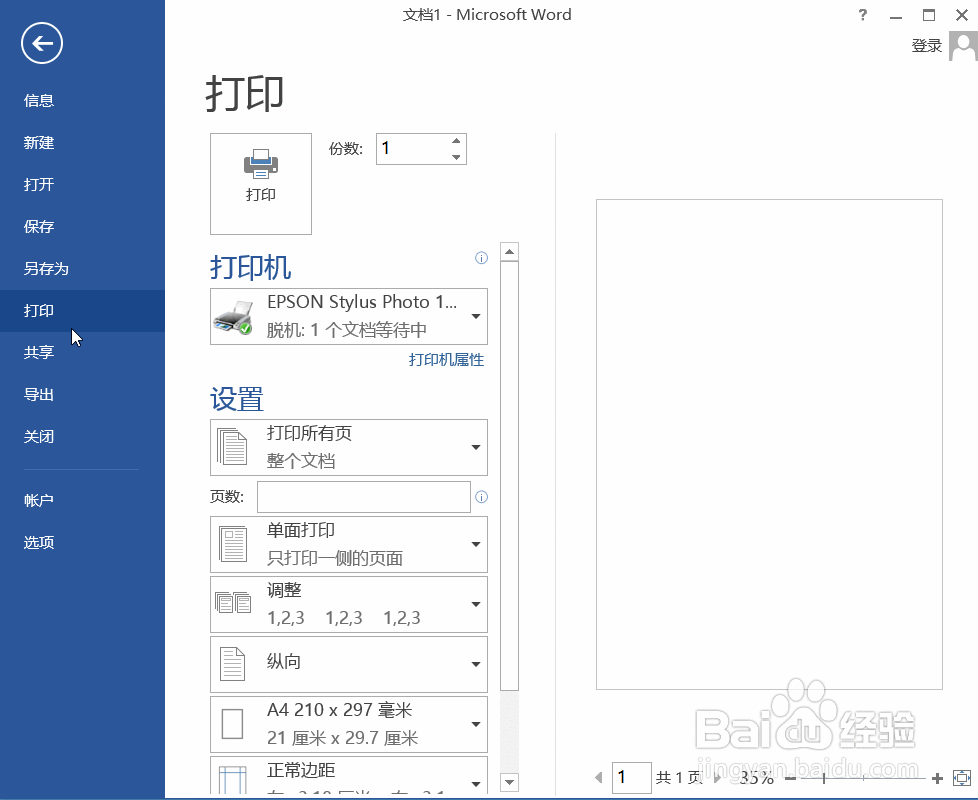Viewport: 978px width, 800px height.
Task: Select 打开 in the backstage menu
Action: tap(39, 185)
